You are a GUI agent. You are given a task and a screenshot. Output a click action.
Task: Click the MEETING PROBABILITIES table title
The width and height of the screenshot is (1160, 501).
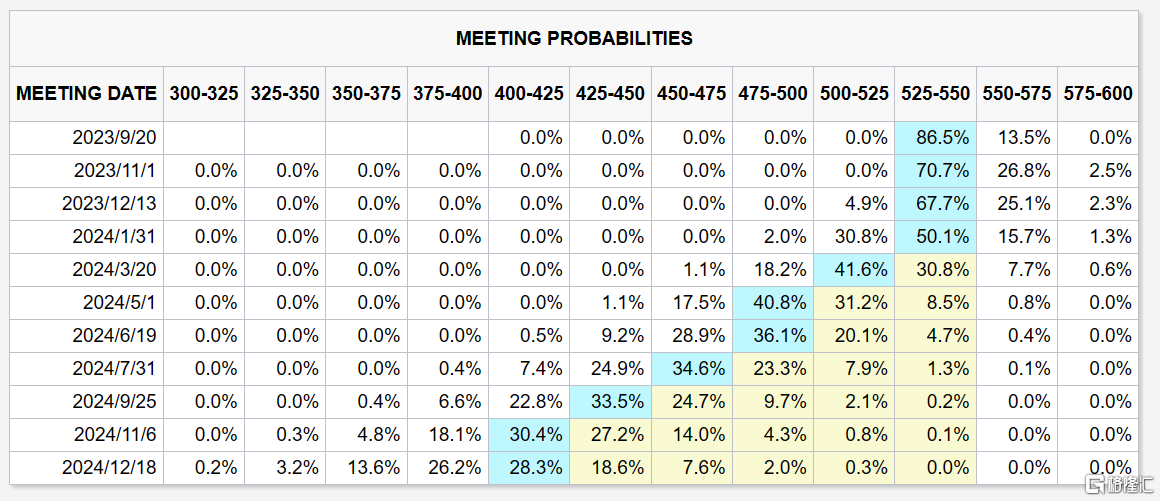(x=574, y=39)
